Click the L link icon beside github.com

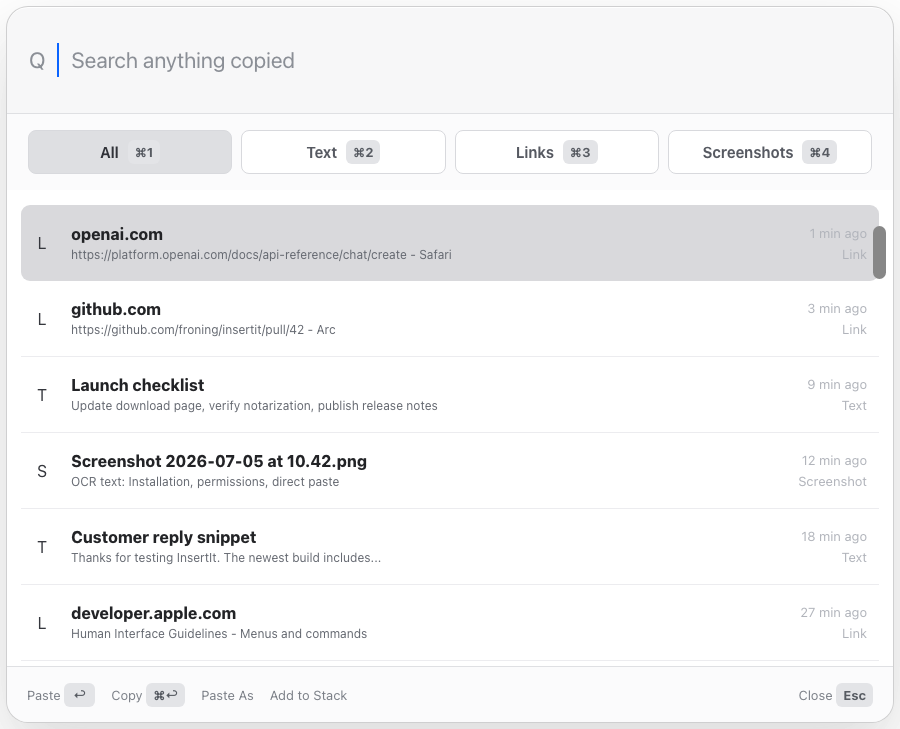point(42,319)
